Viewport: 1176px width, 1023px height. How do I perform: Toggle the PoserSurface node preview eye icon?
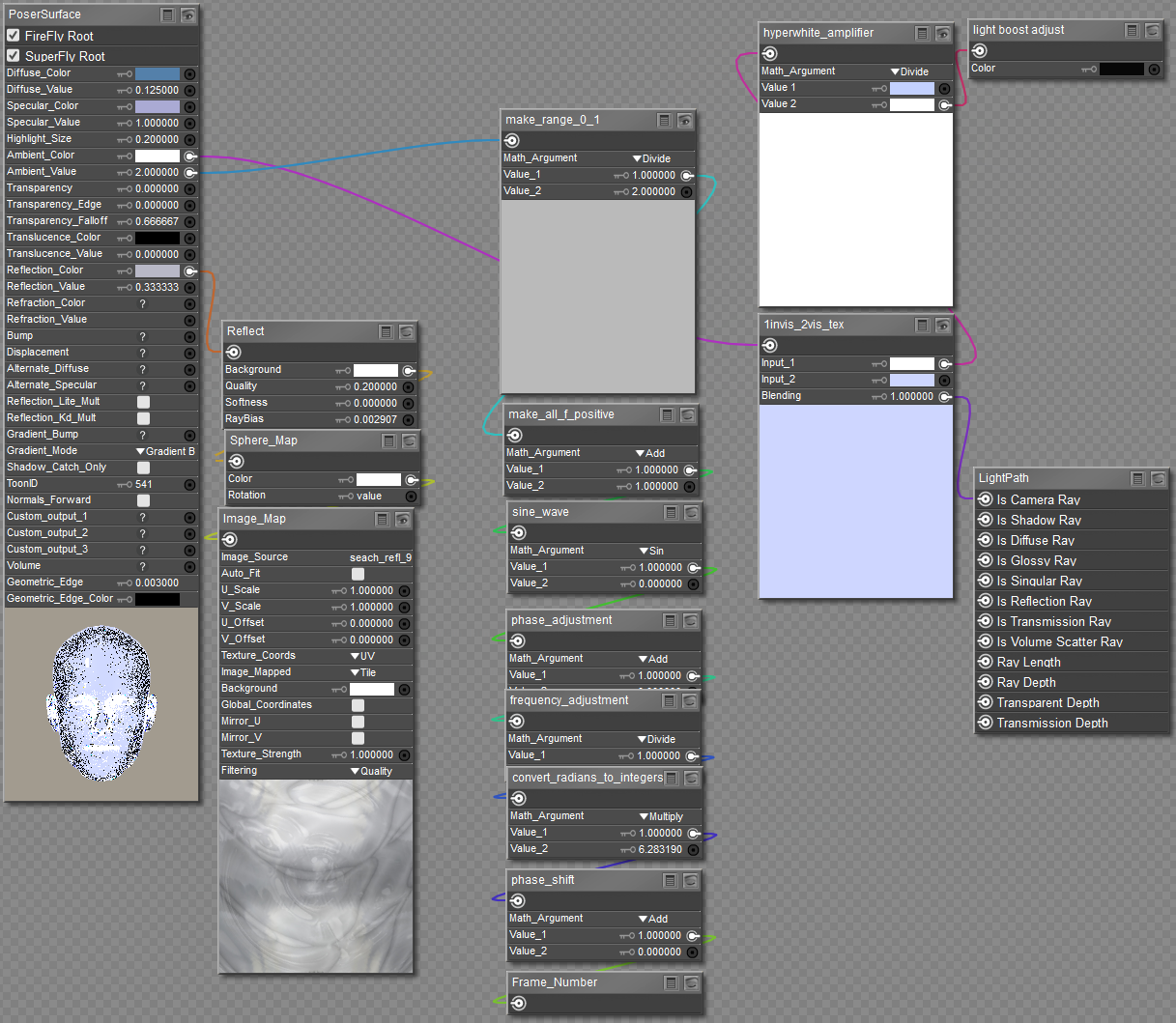188,15
